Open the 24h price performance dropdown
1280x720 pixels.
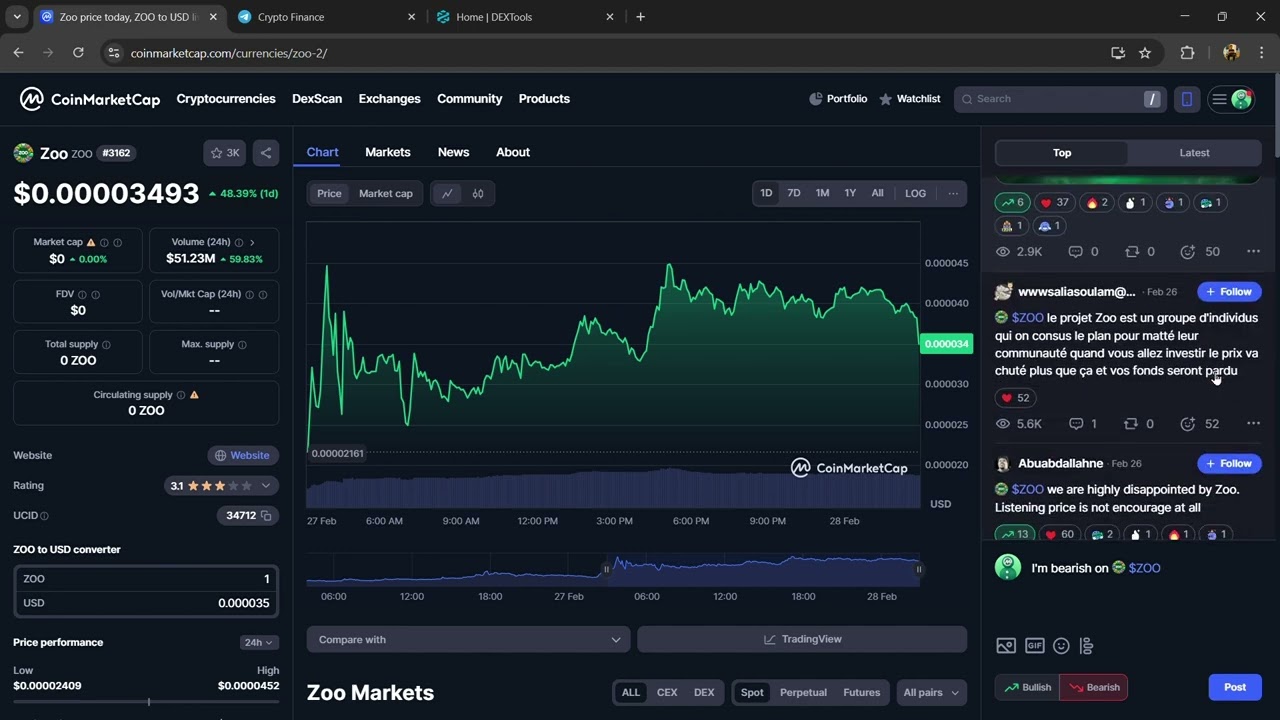pyautogui.click(x=259, y=642)
